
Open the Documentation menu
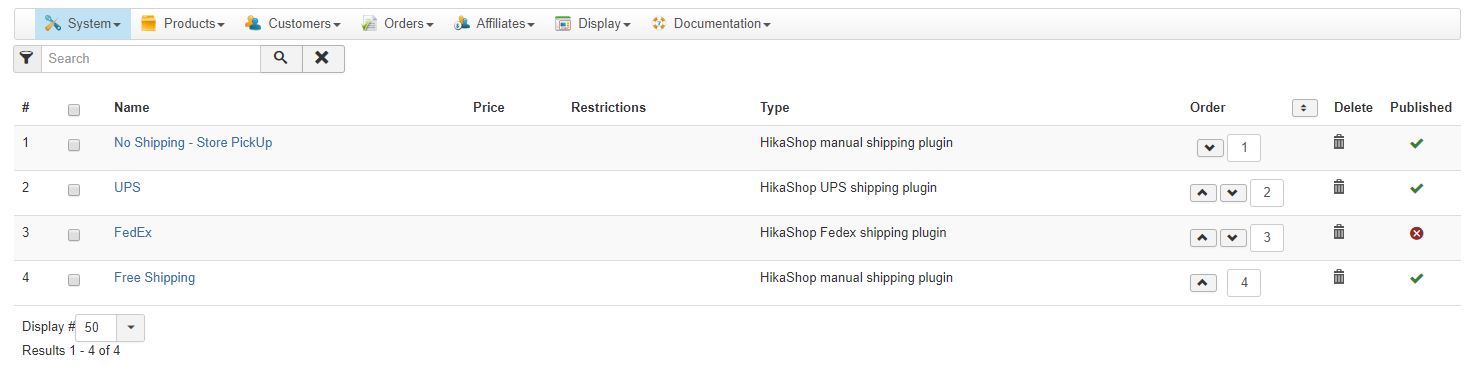pyautogui.click(x=710, y=24)
